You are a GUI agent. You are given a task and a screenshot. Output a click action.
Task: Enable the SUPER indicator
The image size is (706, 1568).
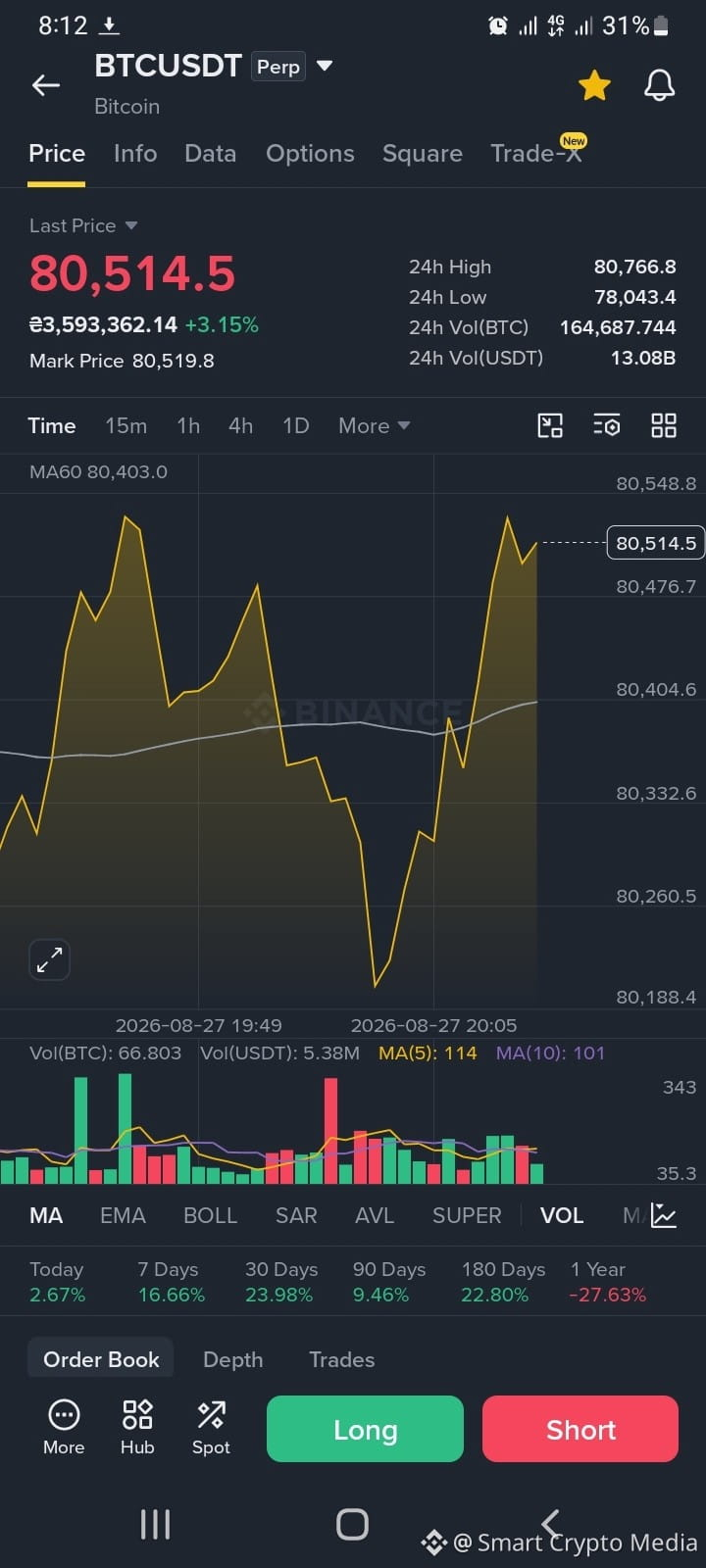(467, 1215)
